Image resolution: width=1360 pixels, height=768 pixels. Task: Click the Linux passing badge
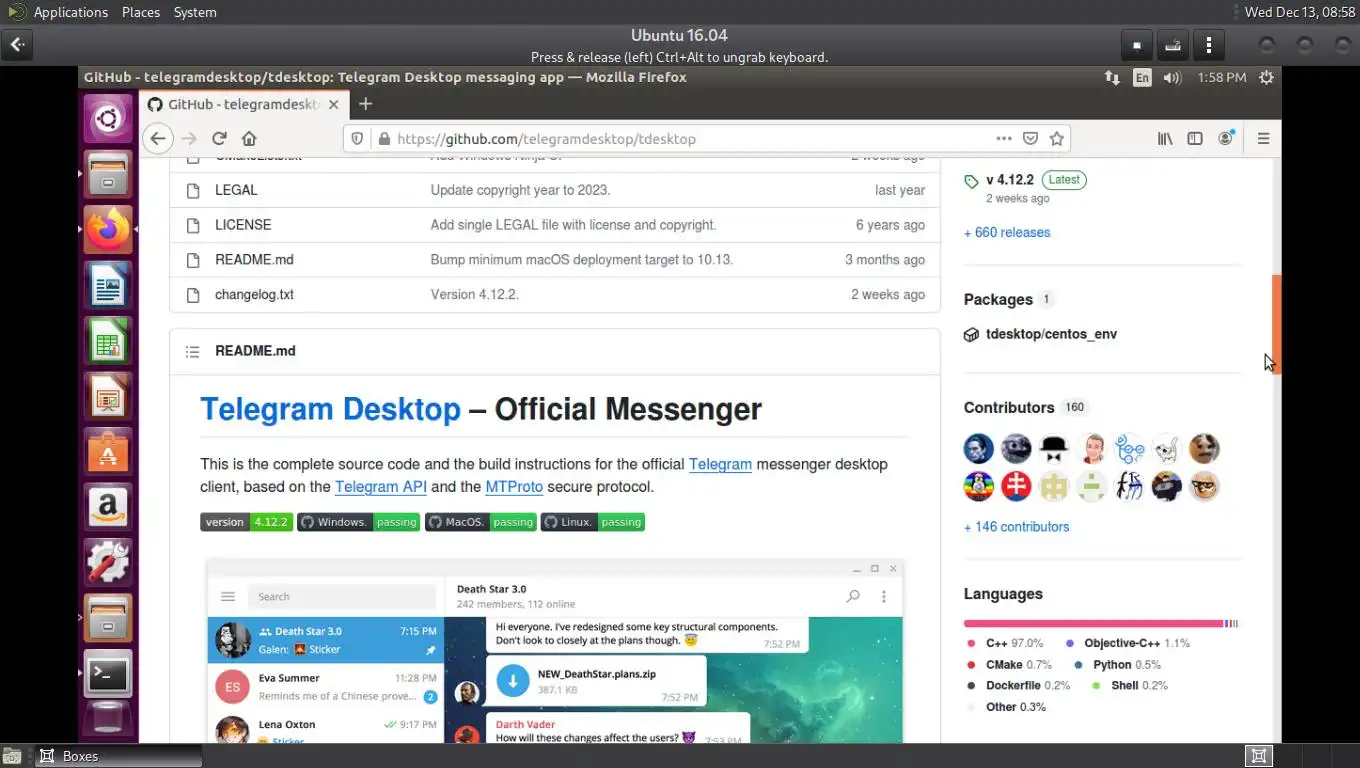[x=593, y=522]
